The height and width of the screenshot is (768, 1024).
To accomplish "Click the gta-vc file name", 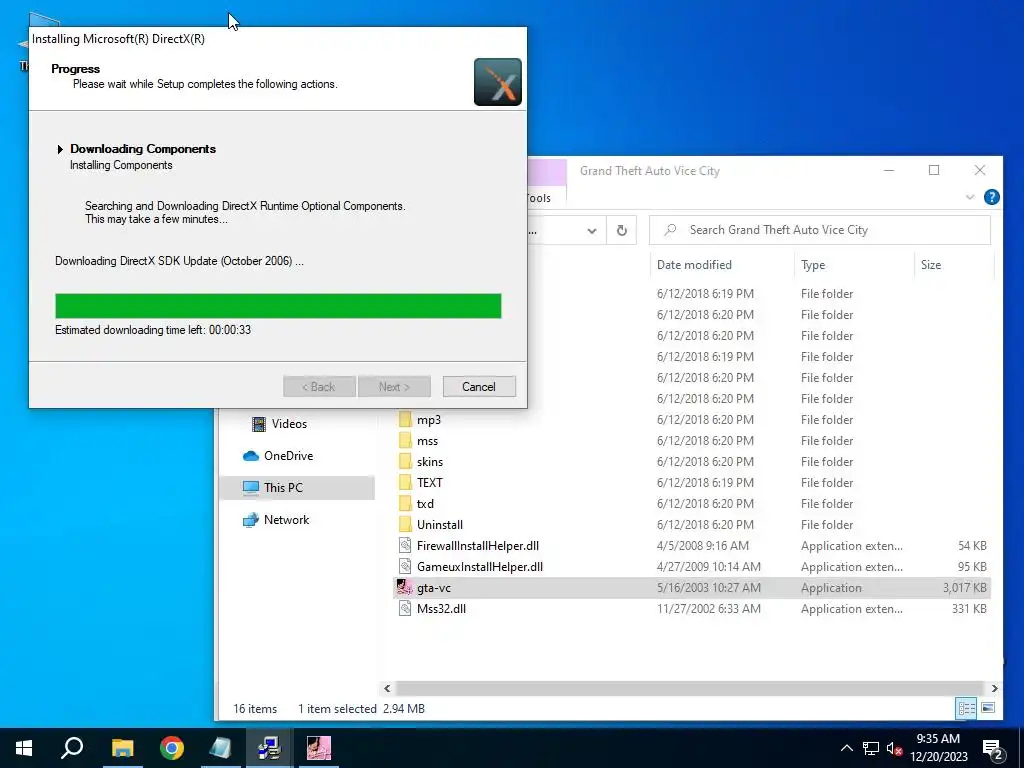I will (434, 588).
